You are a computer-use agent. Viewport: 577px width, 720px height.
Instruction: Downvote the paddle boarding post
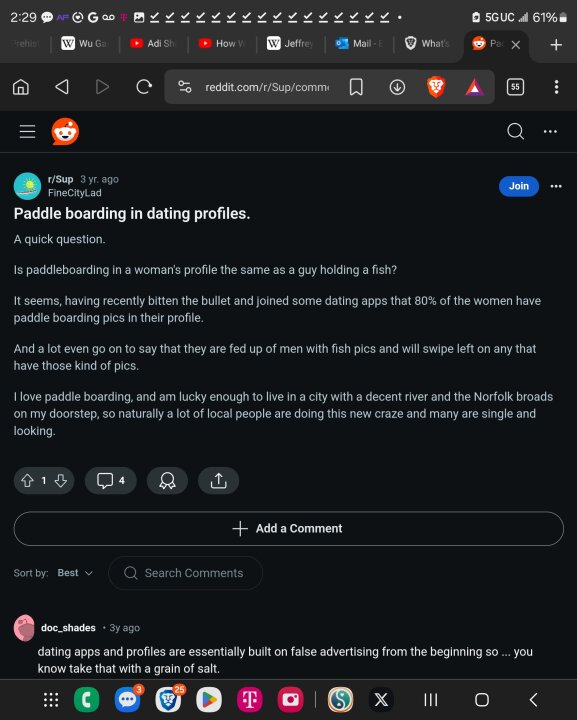(x=61, y=481)
